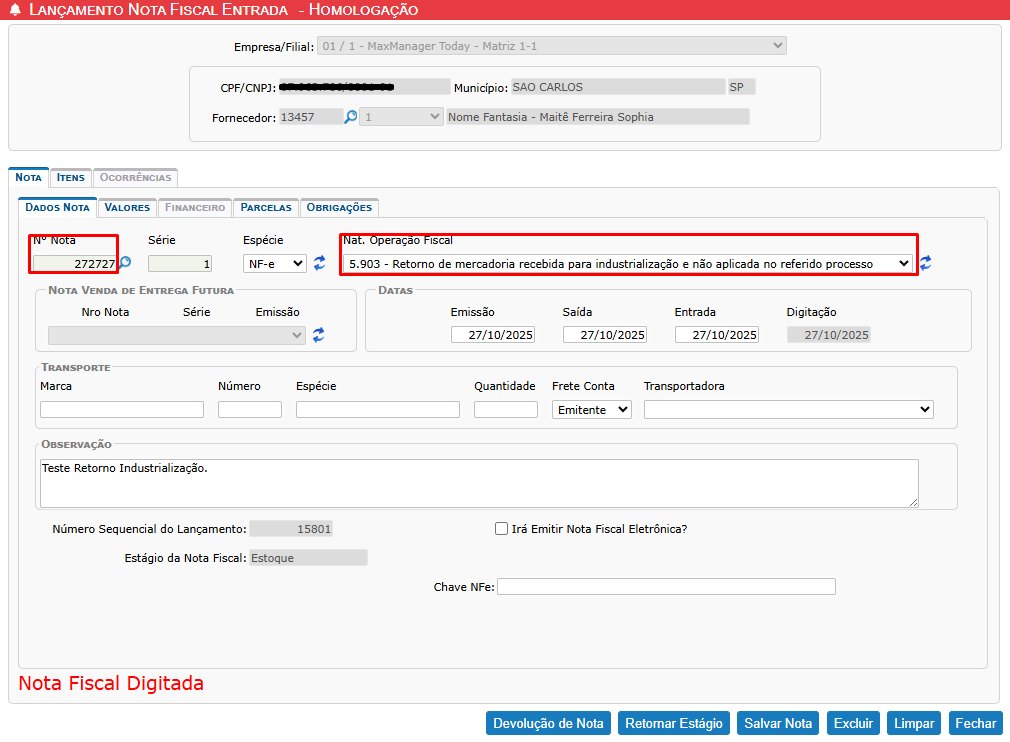1010x742 pixels.
Task: Switch to the Itens tab
Action: (x=71, y=178)
